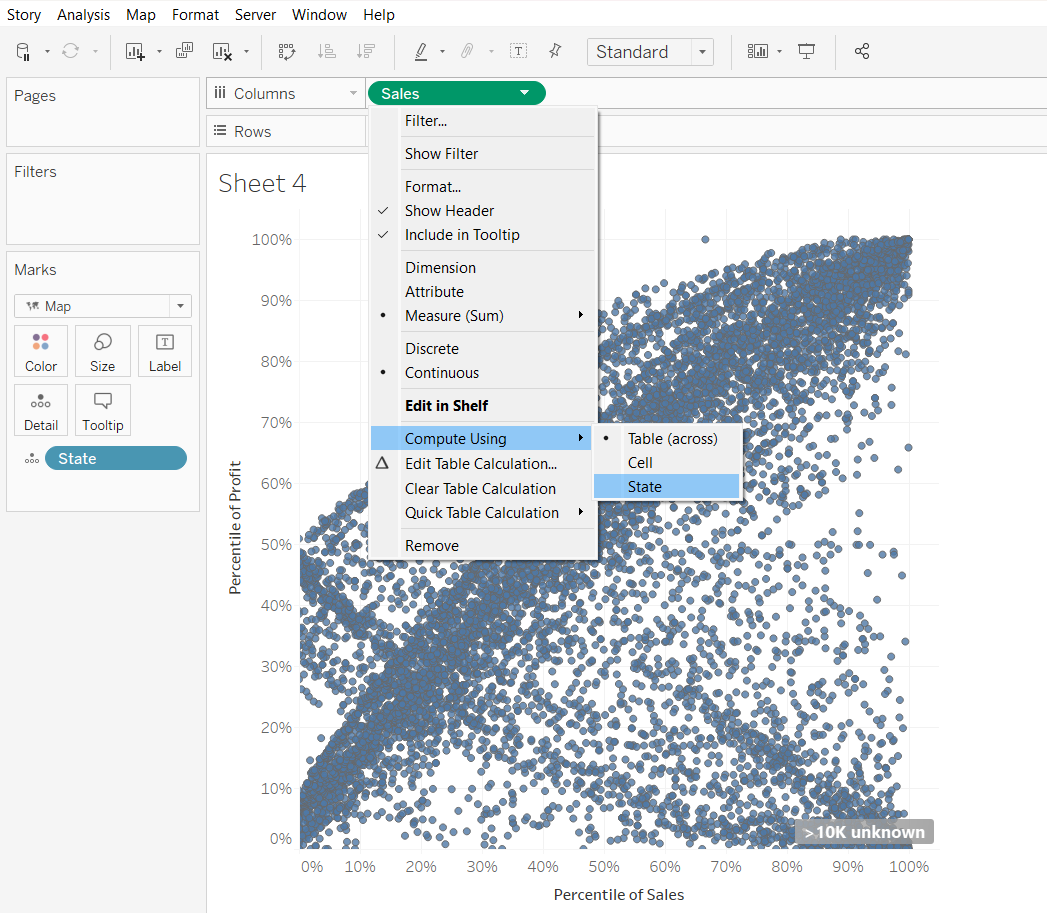
Task: Click the Highlight pen icon in toolbar
Action: [x=421, y=52]
